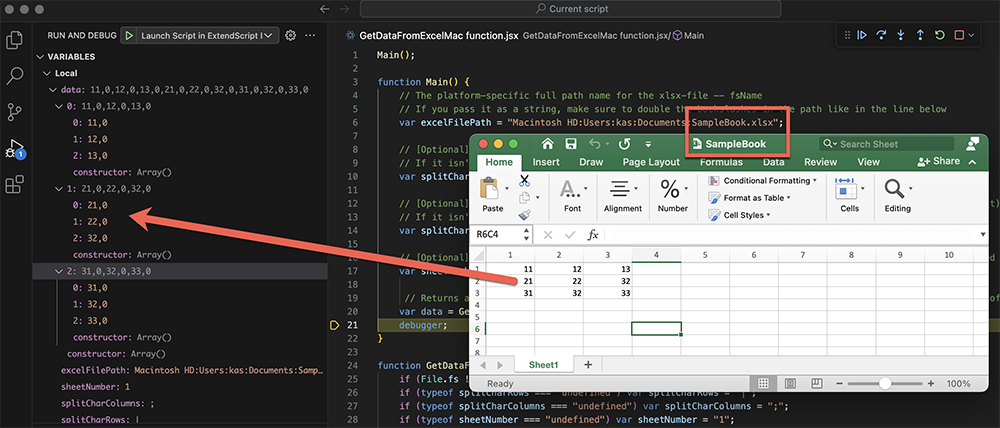Open Excel Insert tab

tap(546, 162)
